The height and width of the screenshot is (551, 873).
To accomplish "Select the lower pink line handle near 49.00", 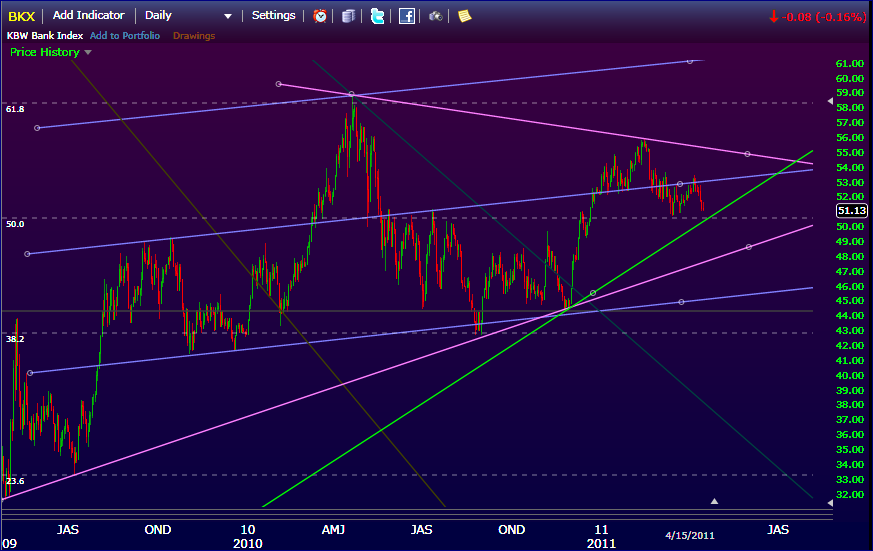I will 749,247.
